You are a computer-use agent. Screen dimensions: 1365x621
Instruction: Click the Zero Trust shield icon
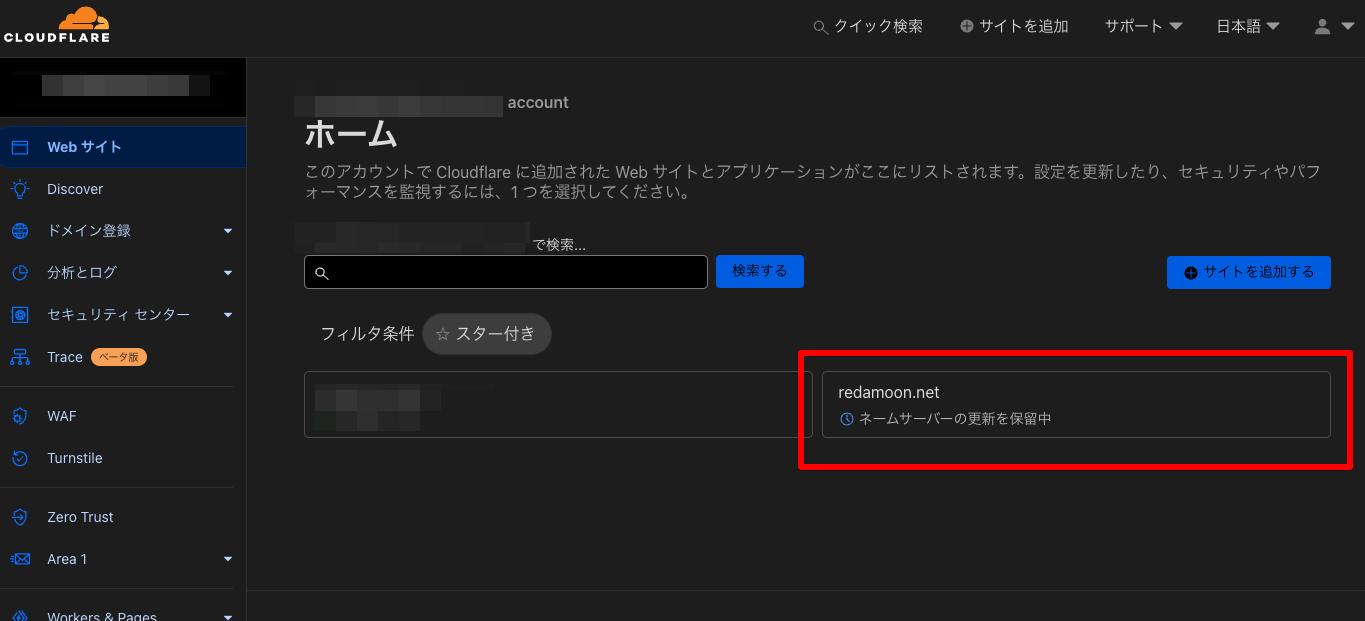[x=20, y=517]
